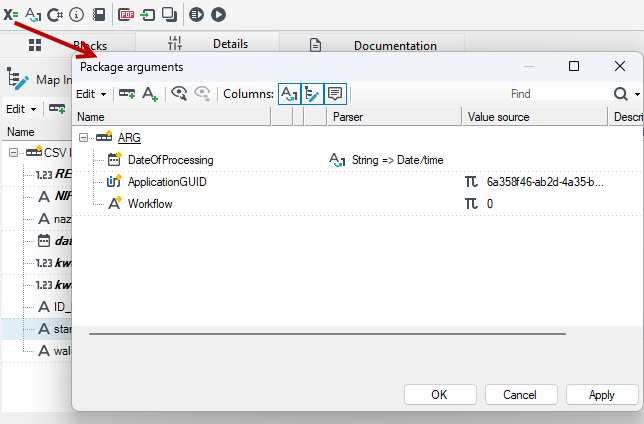Open Edit dropdown in background Map panel

coord(21,109)
